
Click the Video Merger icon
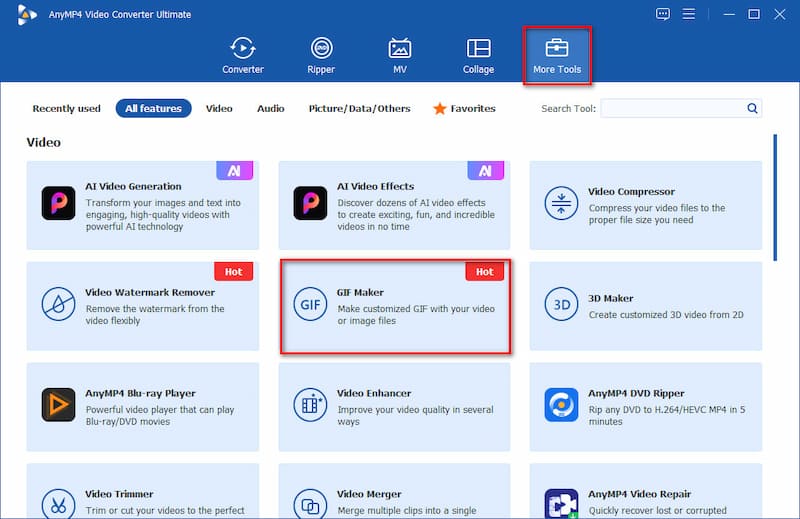coord(310,504)
